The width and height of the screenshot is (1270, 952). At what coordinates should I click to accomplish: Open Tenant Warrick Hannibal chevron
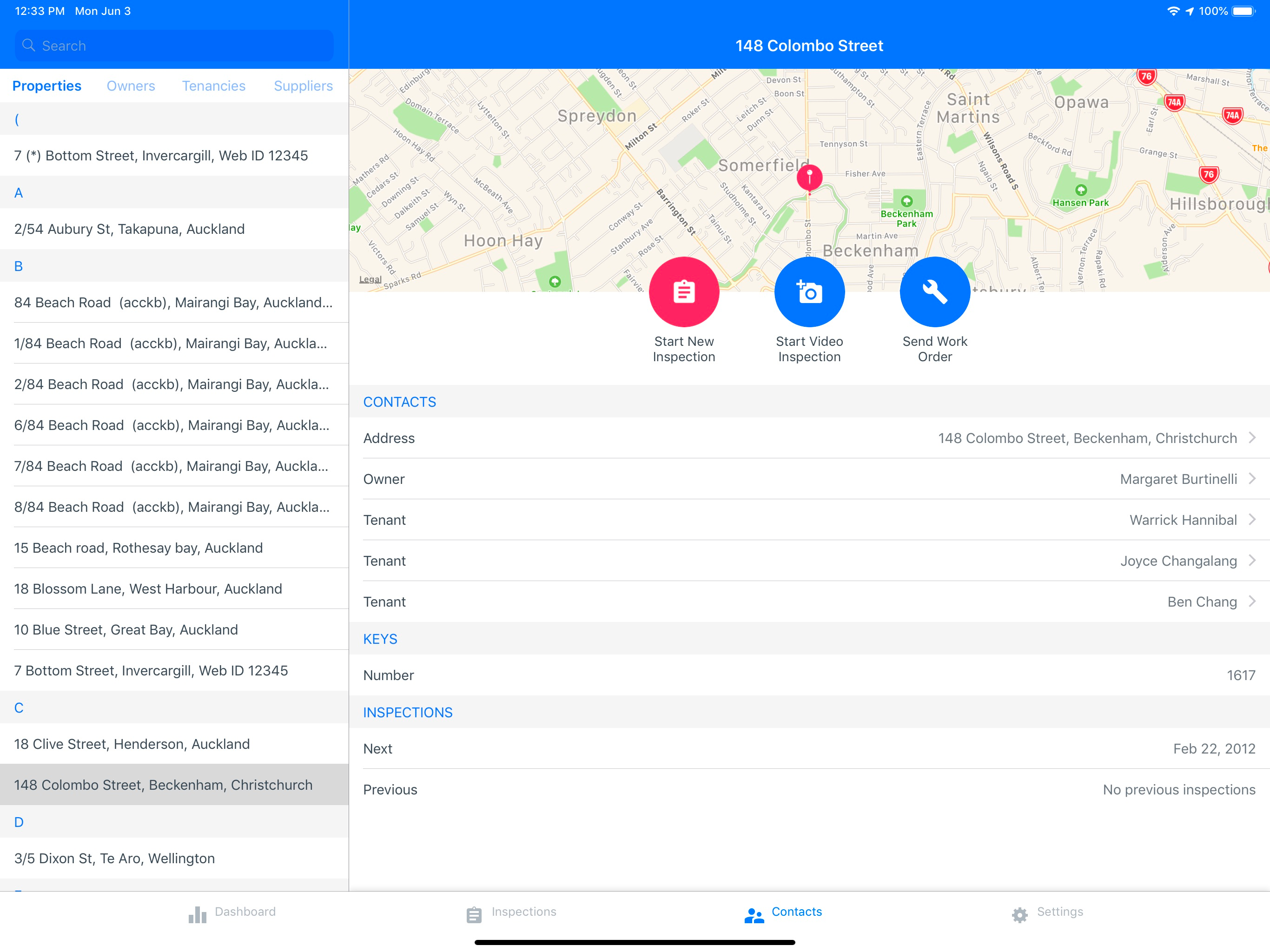click(1252, 519)
